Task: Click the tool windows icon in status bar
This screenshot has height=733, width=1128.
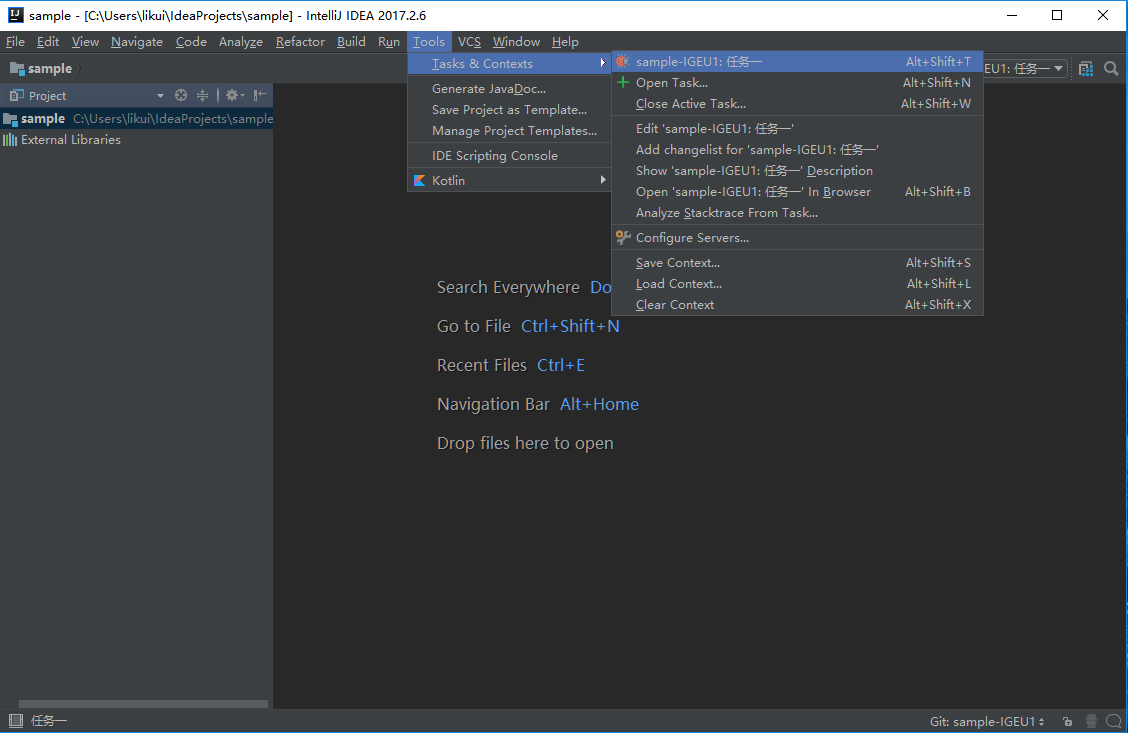Action: point(16,720)
